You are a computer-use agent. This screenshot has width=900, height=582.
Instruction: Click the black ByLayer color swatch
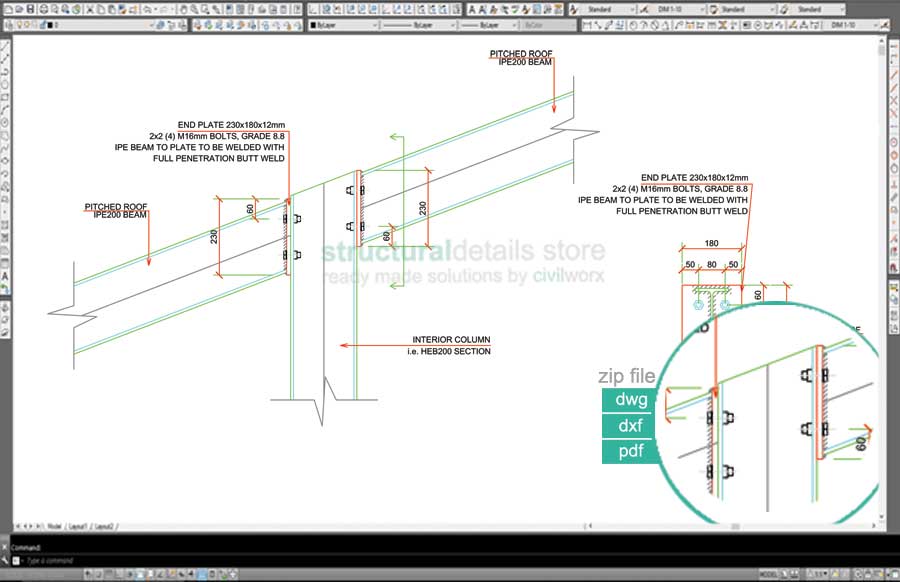click(314, 24)
